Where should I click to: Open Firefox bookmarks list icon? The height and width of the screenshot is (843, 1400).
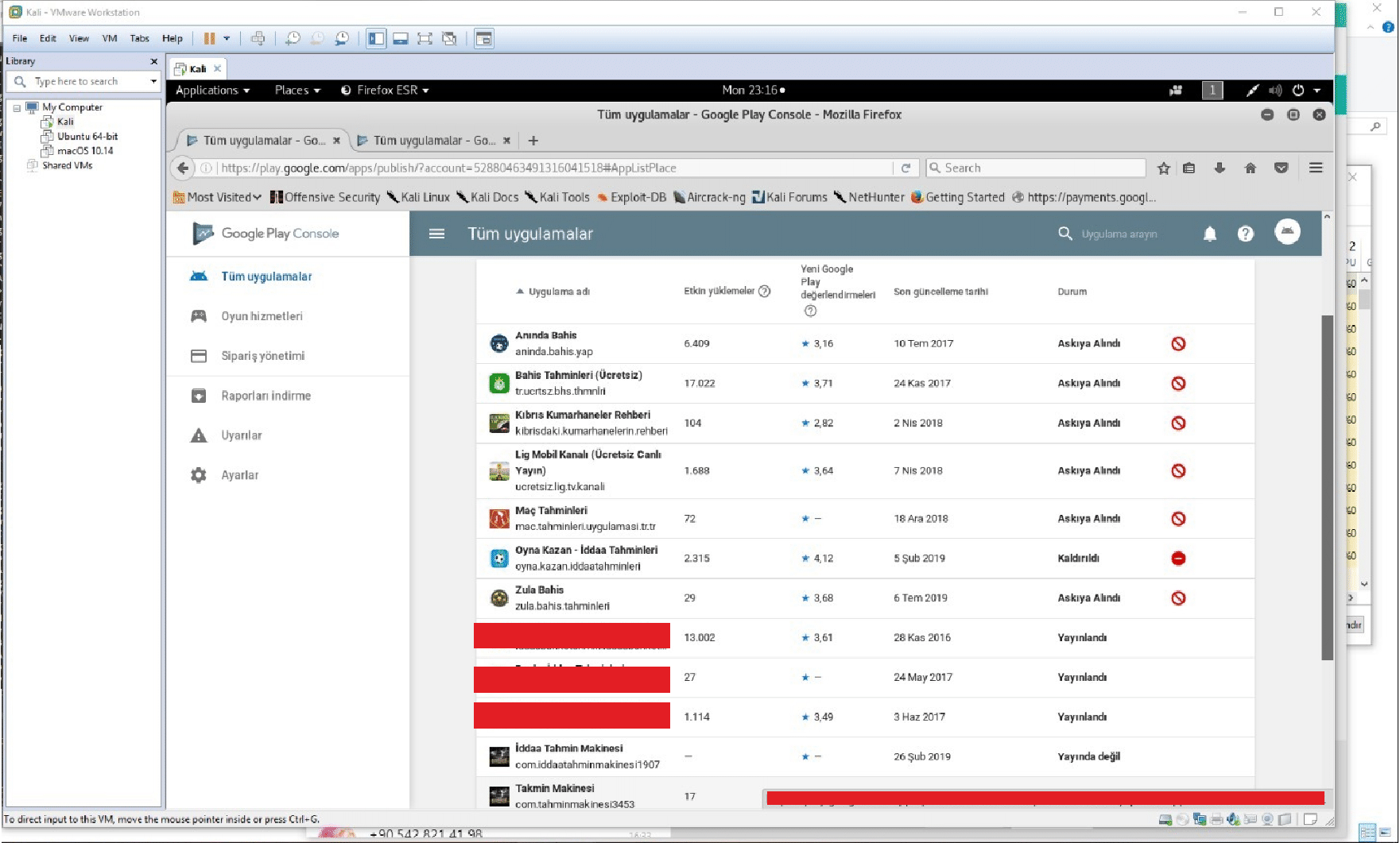1189,168
